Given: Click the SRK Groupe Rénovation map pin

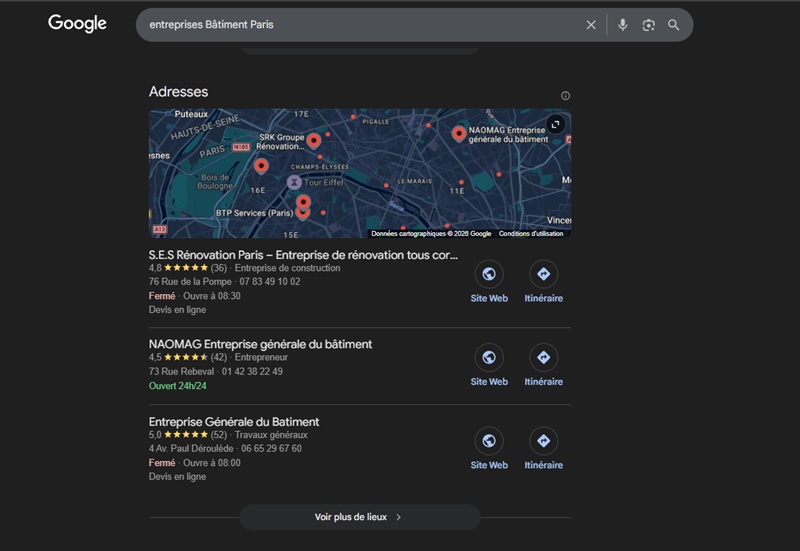Looking at the screenshot, I should tap(314, 140).
